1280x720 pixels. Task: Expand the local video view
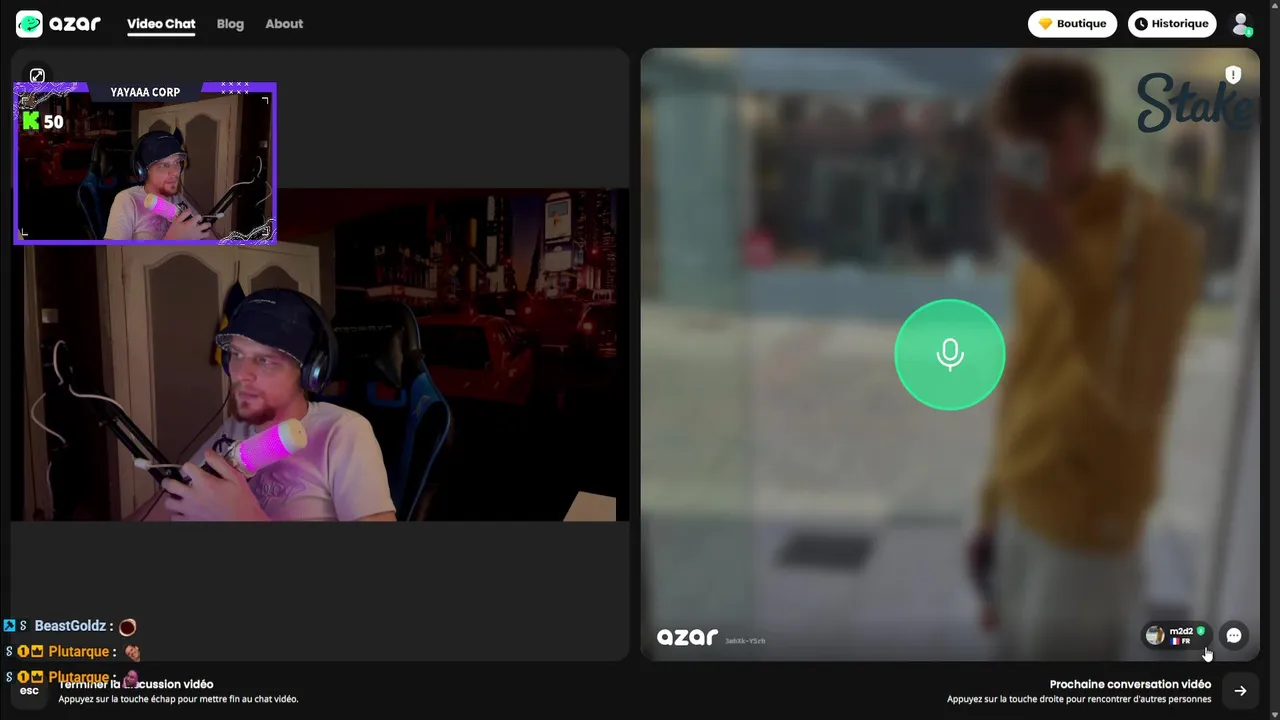tap(37, 76)
